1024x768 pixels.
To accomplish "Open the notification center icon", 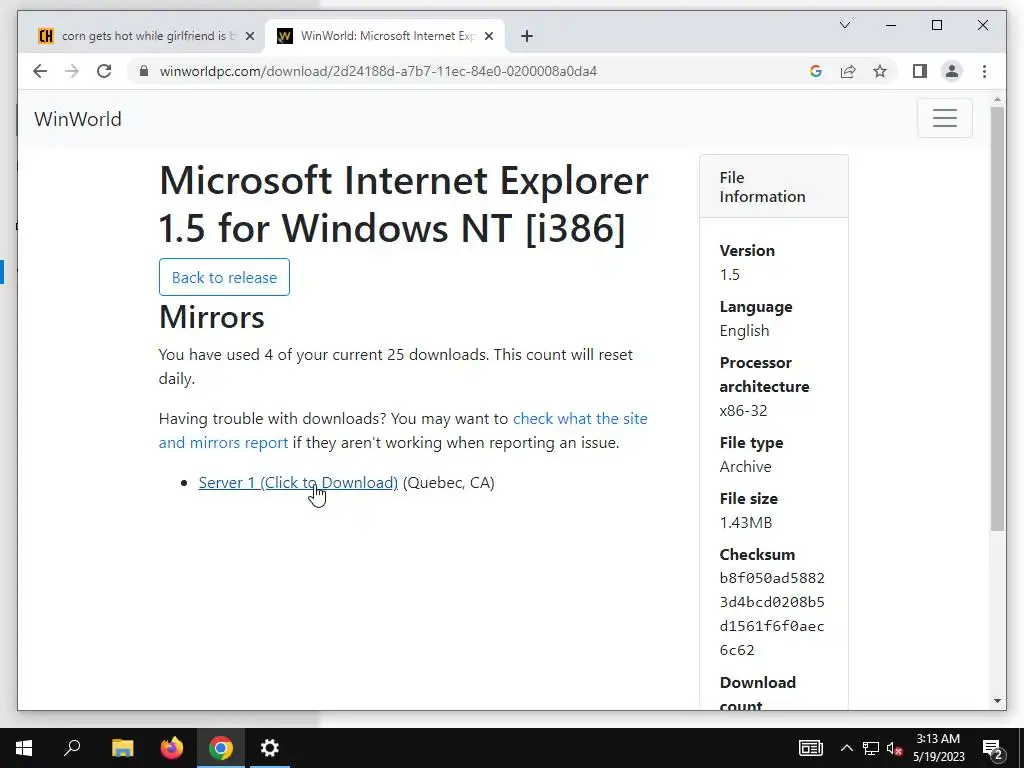I will tap(993, 748).
